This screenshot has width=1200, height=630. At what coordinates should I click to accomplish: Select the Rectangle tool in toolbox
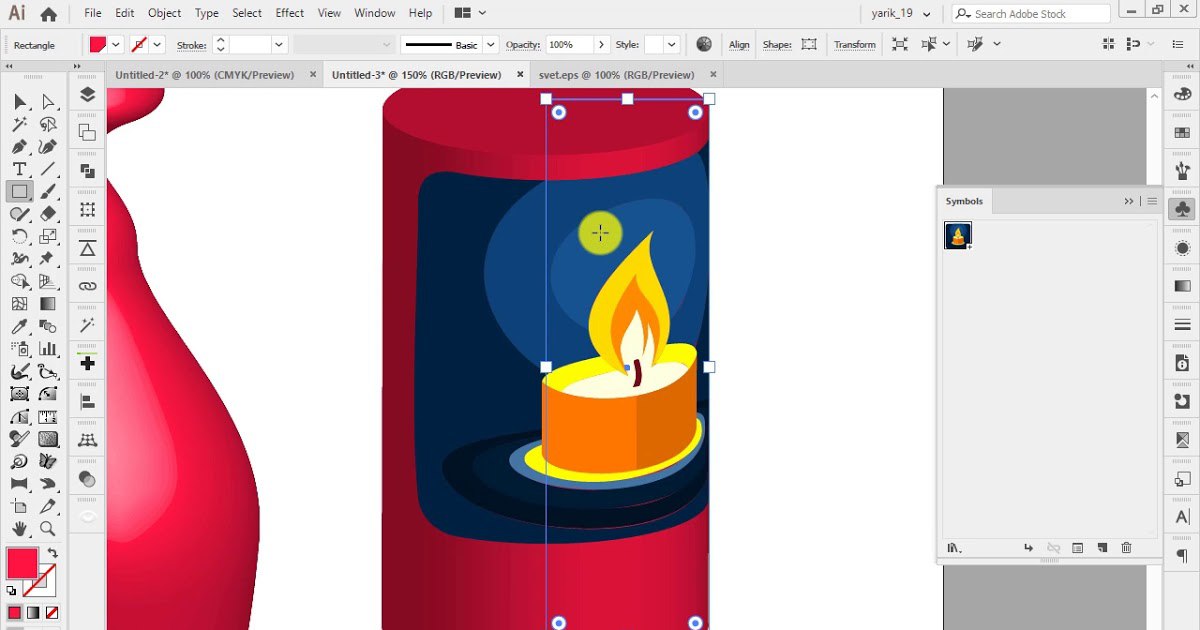20,191
